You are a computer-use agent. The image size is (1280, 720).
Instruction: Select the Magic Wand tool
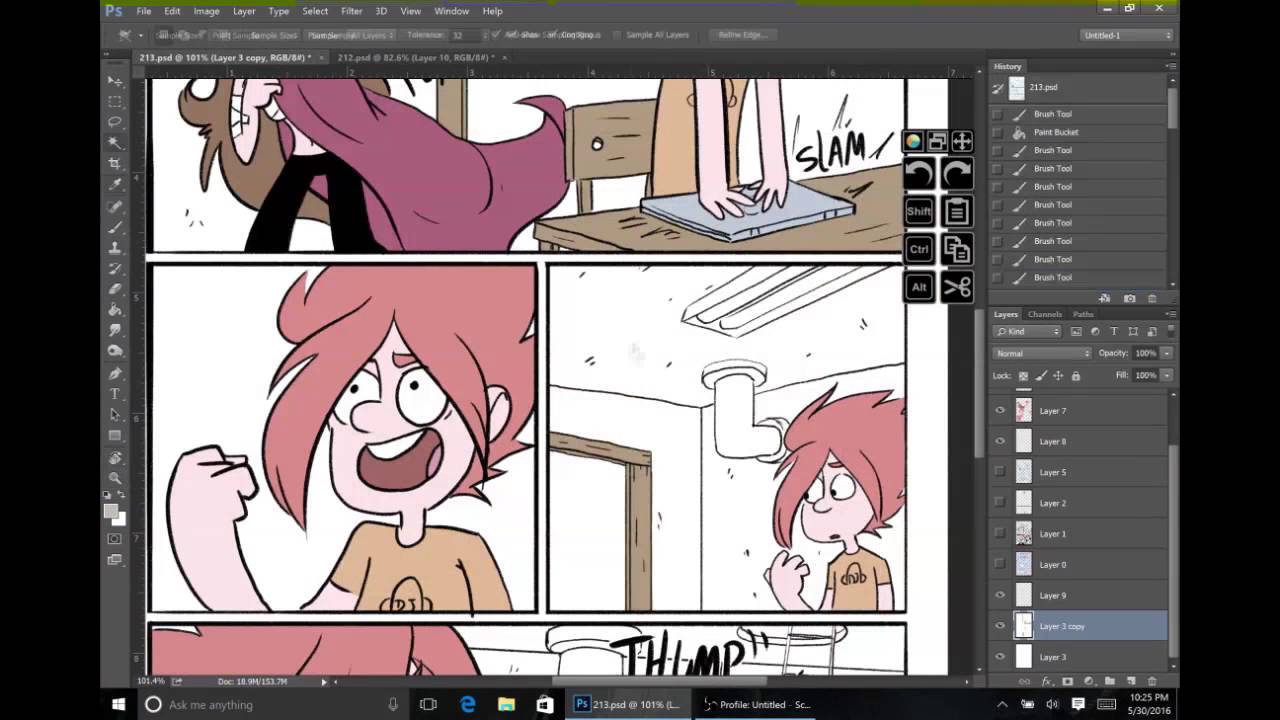(x=115, y=143)
